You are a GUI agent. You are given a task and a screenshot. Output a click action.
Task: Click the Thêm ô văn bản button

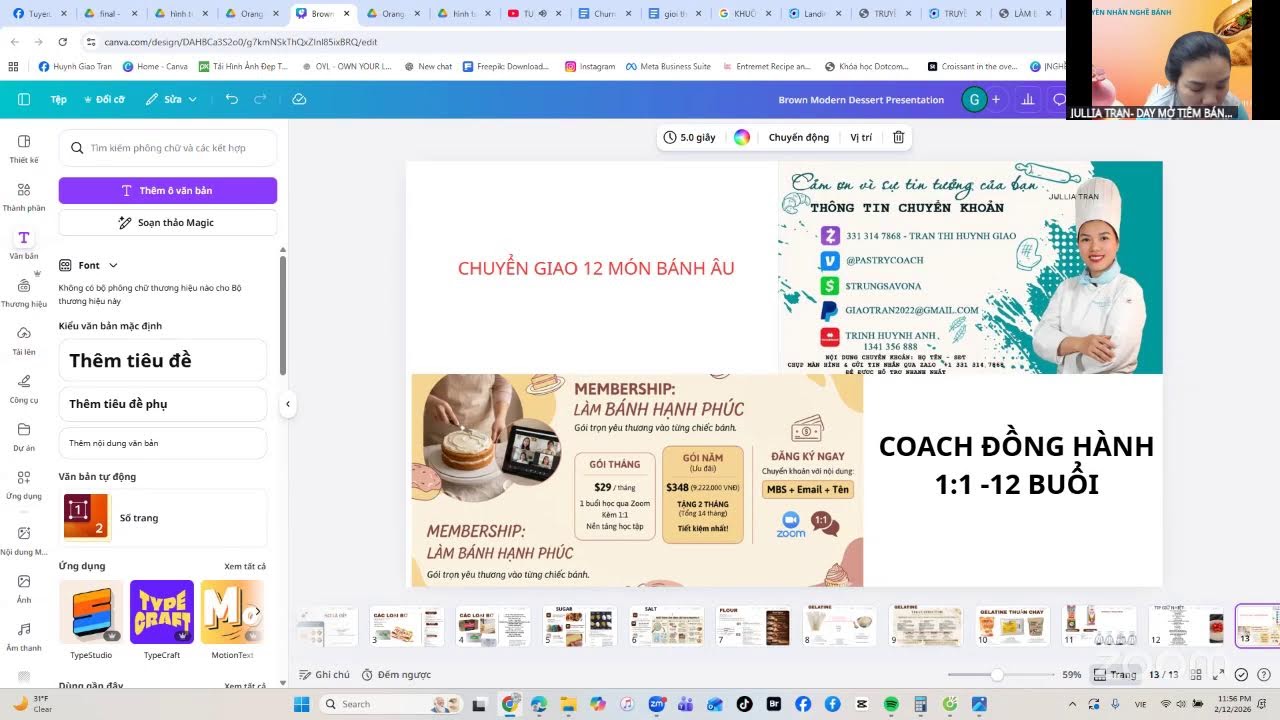[x=168, y=190]
